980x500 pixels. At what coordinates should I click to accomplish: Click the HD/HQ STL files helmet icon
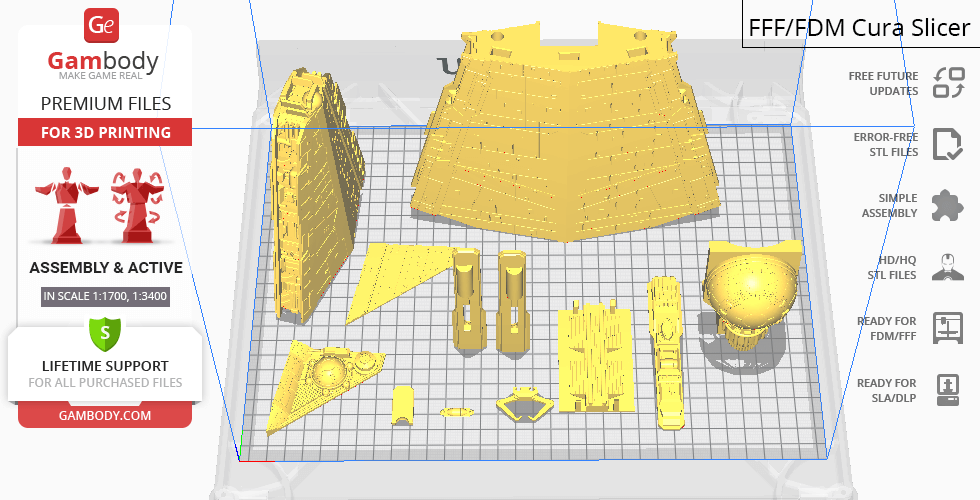948,267
